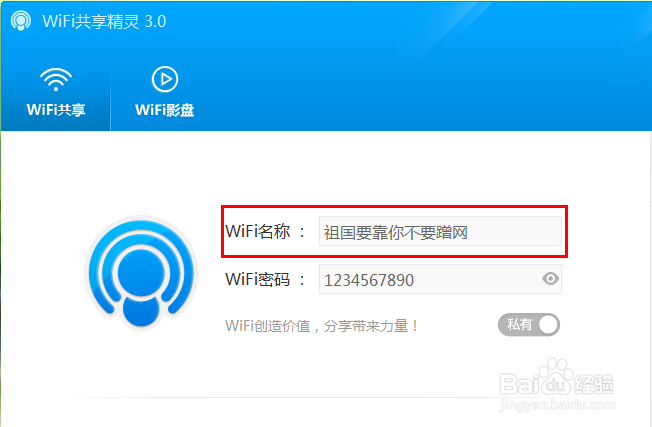
Task: Click the white knob of 私有 switch
Action: (x=548, y=325)
